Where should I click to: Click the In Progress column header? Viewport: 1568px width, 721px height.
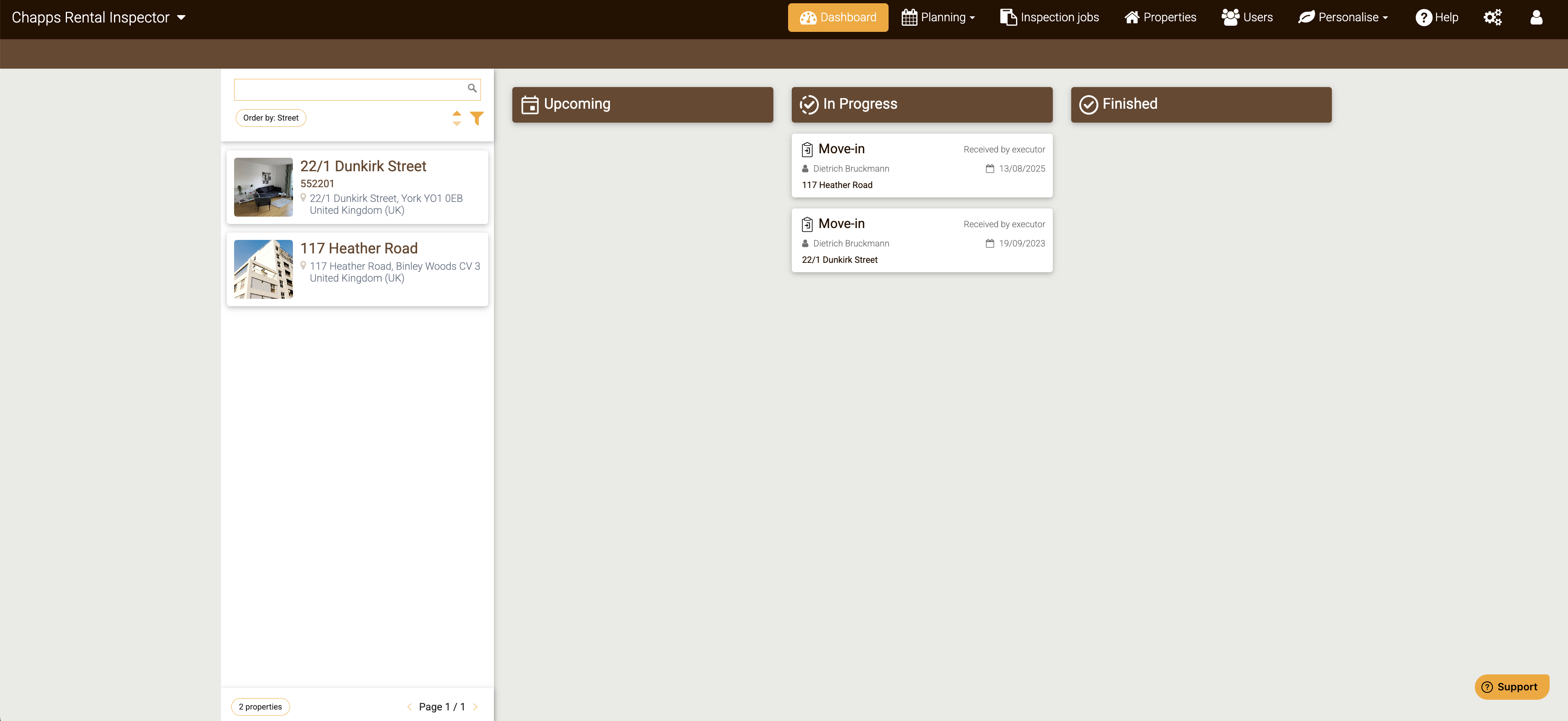pyautogui.click(x=922, y=104)
